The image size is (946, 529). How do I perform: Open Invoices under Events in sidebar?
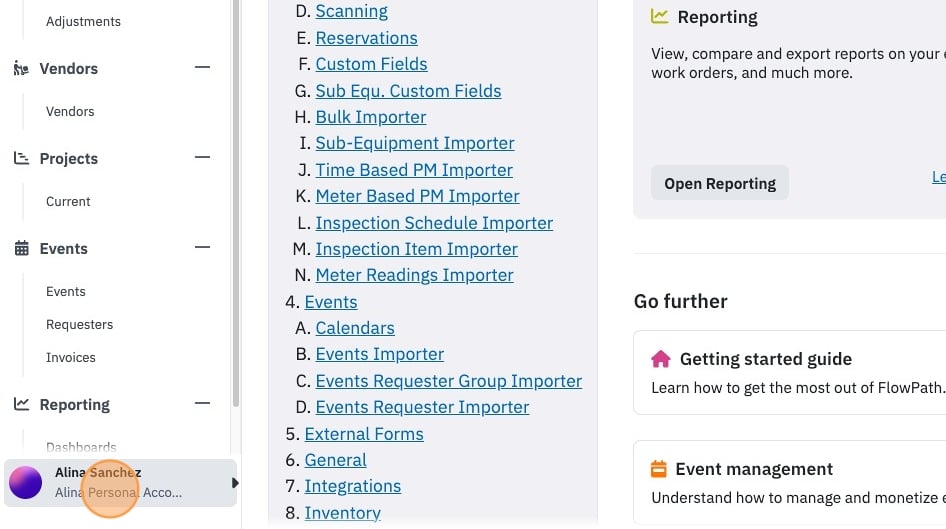pyautogui.click(x=71, y=358)
